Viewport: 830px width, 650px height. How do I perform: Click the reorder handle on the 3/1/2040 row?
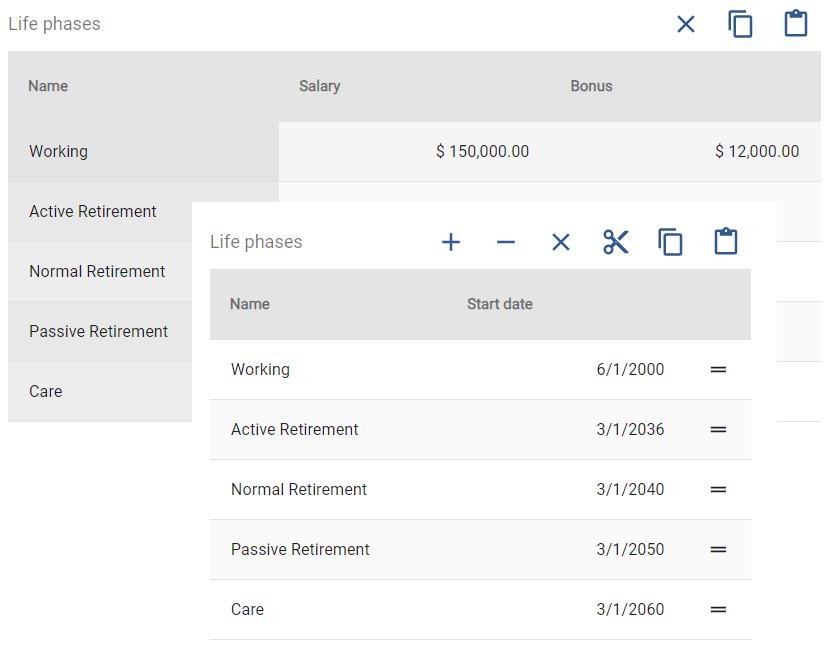tap(718, 490)
